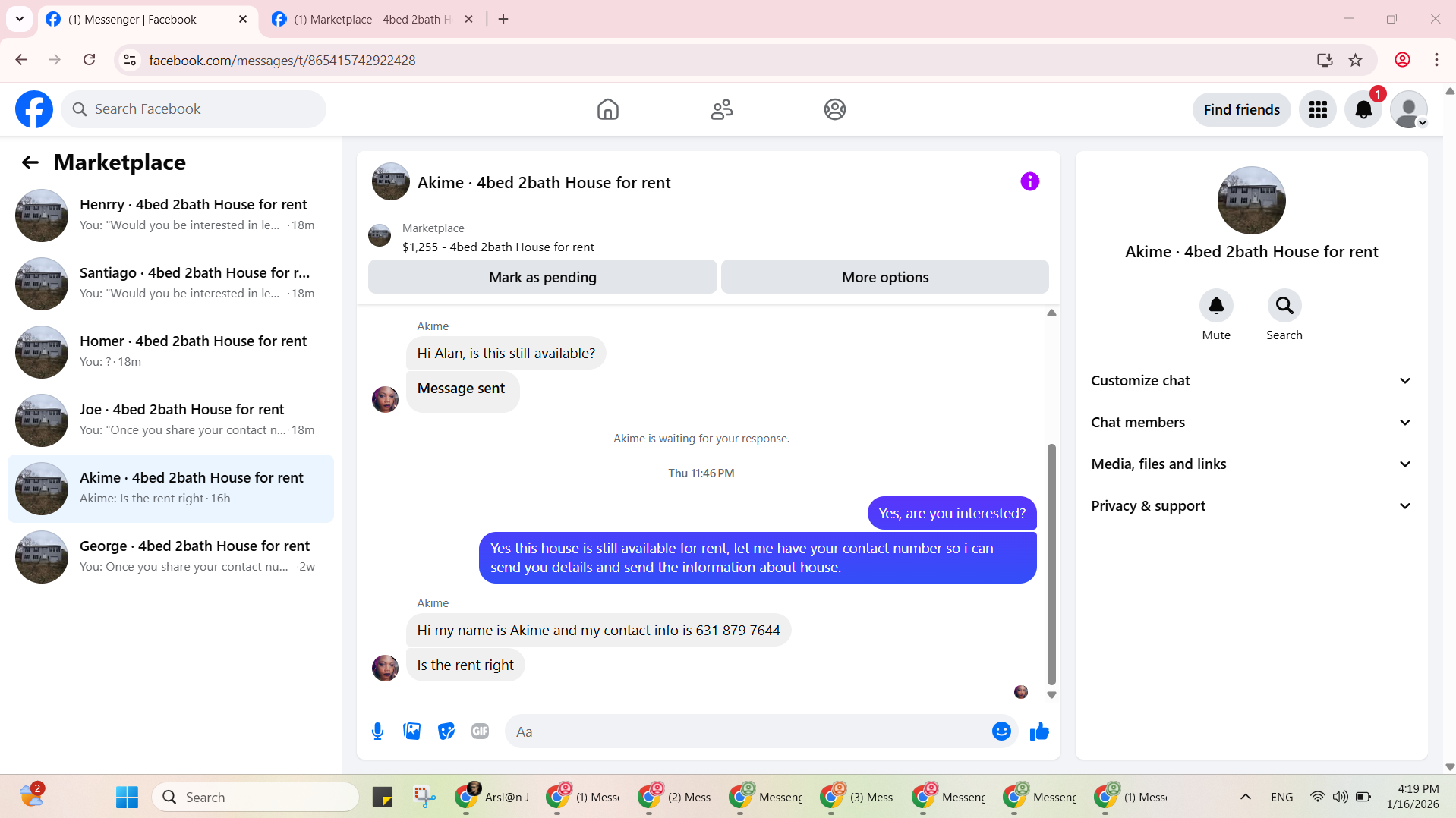Send a thumbs-up like
The width and height of the screenshot is (1456, 818).
click(1039, 731)
